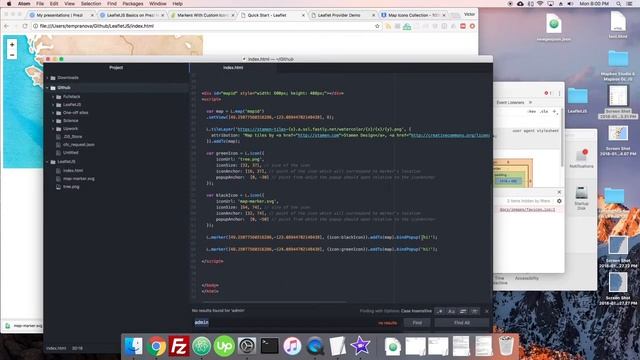Viewport: 640px width, 360px height.
Task: Click Chrome's back arrow button
Action: pyautogui.click(x=7, y=26)
